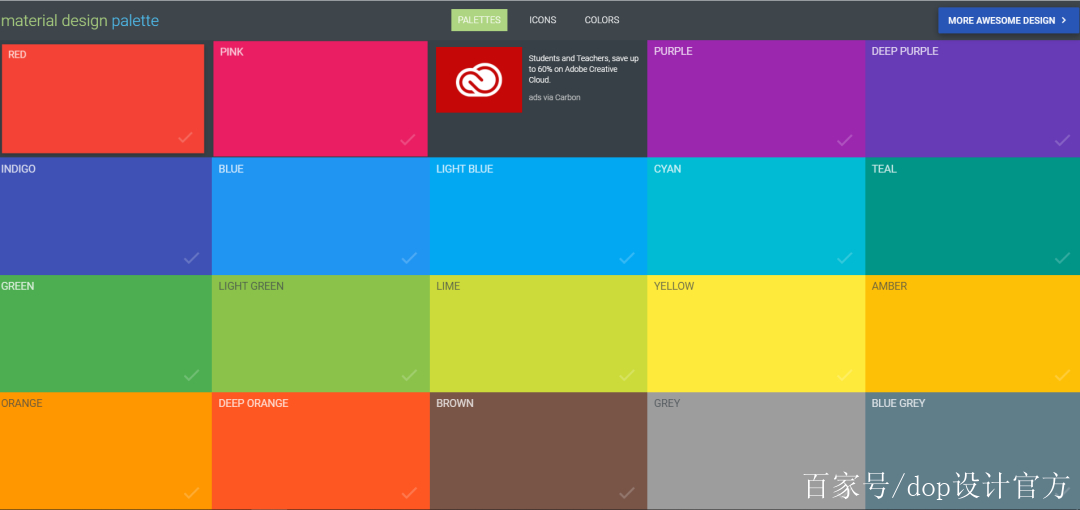The width and height of the screenshot is (1080, 510).
Task: Select the Purple color swatch
Action: 756,99
